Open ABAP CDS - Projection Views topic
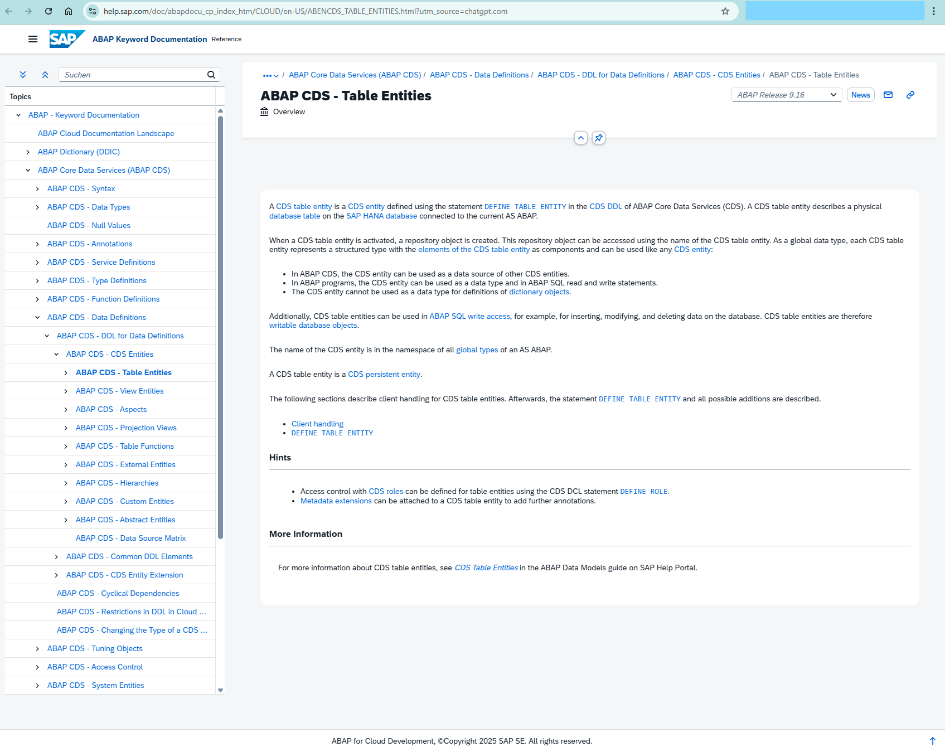Viewport: 945px width, 747px height. 126,428
